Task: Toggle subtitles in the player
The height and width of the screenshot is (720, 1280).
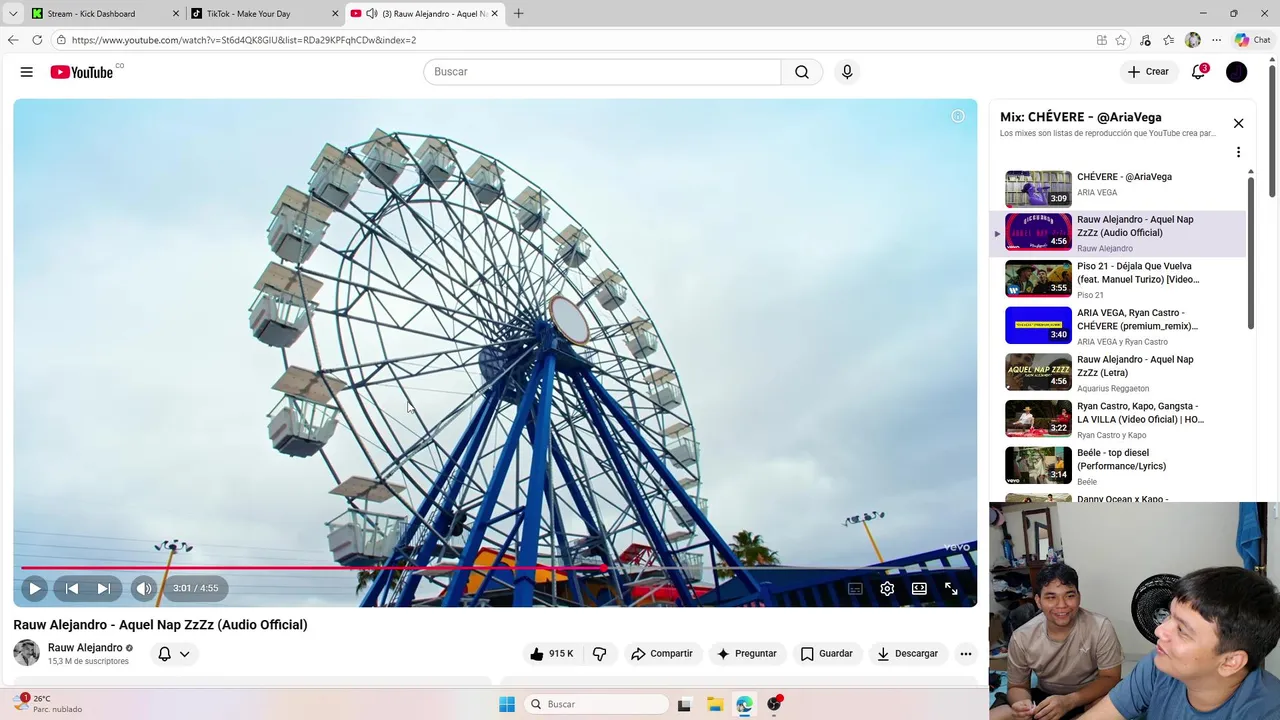Action: [855, 589]
